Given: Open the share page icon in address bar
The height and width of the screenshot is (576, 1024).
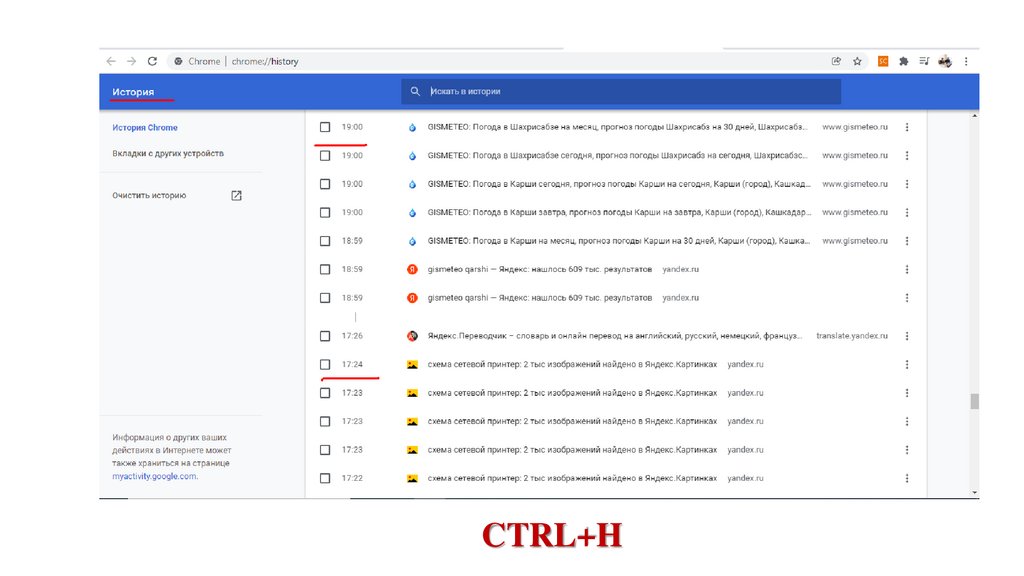Looking at the screenshot, I should tap(836, 61).
